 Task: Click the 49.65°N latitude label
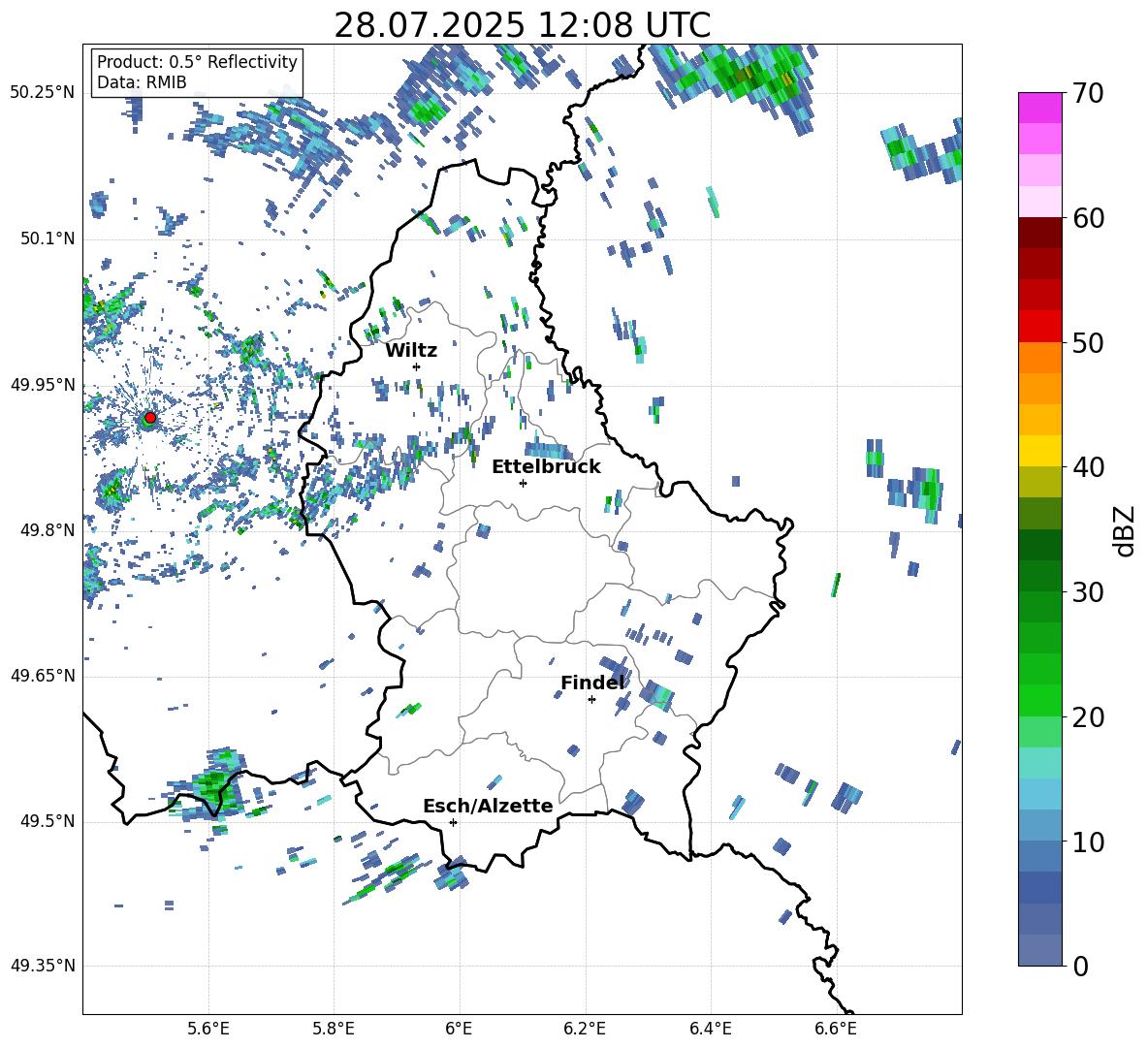43,675
